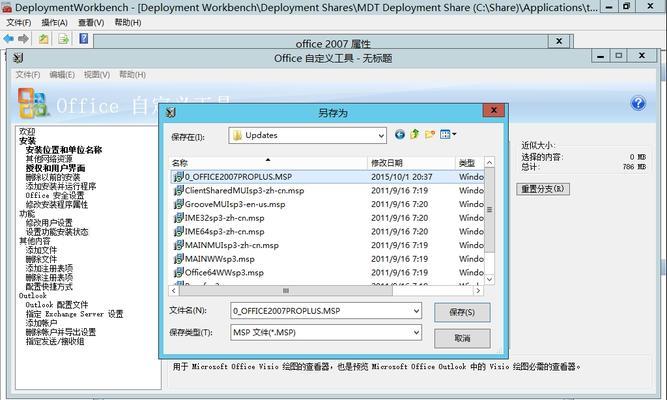Viewport: 667px width, 400px height.
Task: Select the GrooveMUIsp3-en-us.msp file name
Action: [235, 204]
